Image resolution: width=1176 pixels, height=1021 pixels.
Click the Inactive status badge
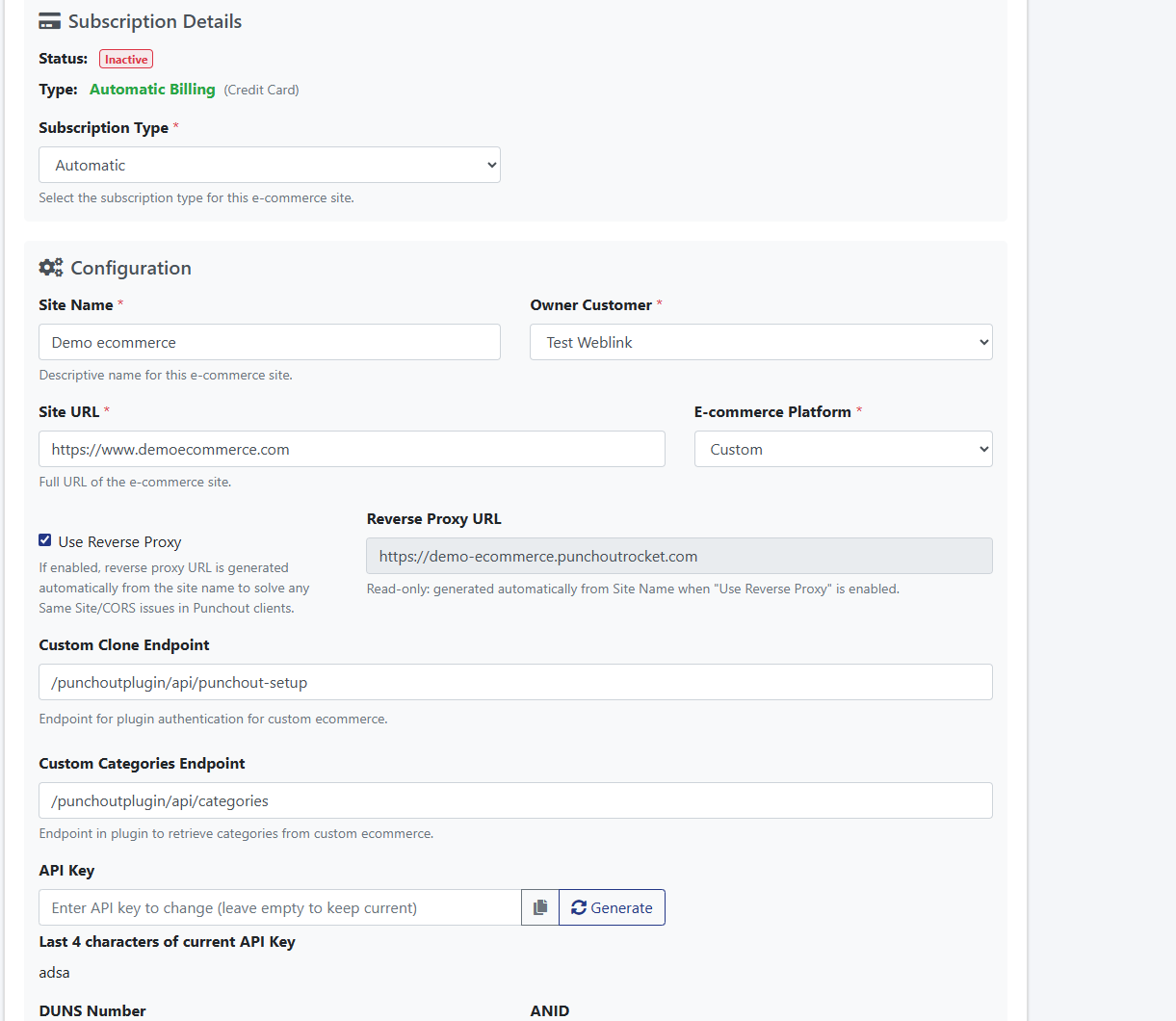pyautogui.click(x=126, y=60)
